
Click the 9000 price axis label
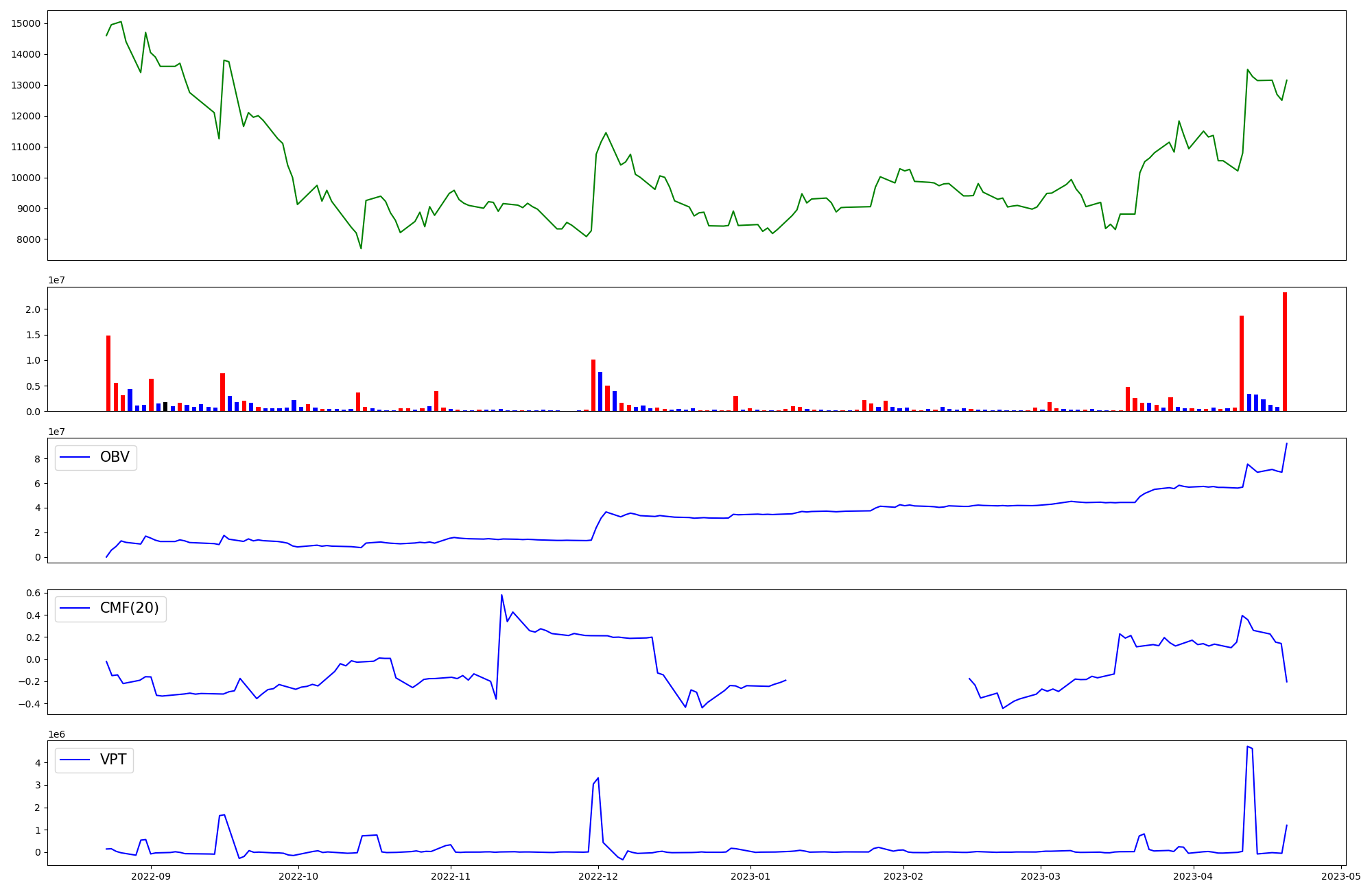coord(29,209)
